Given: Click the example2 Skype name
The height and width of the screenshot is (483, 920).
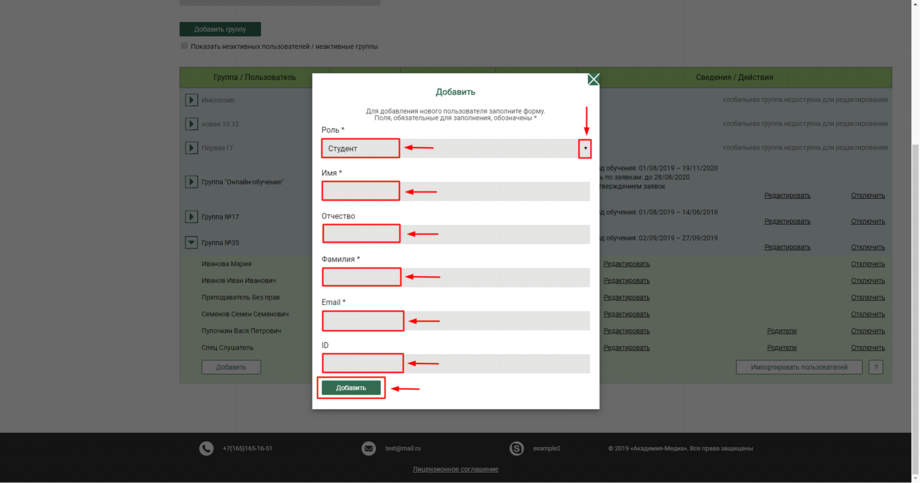Looking at the screenshot, I should 546,448.
